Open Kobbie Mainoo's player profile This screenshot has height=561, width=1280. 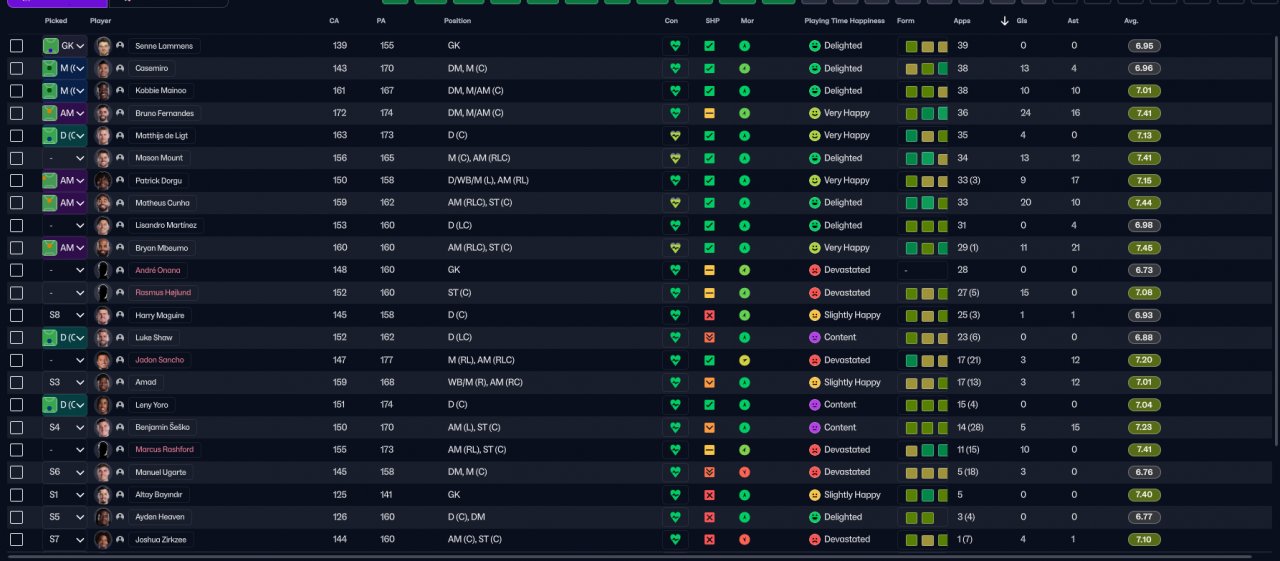click(159, 91)
